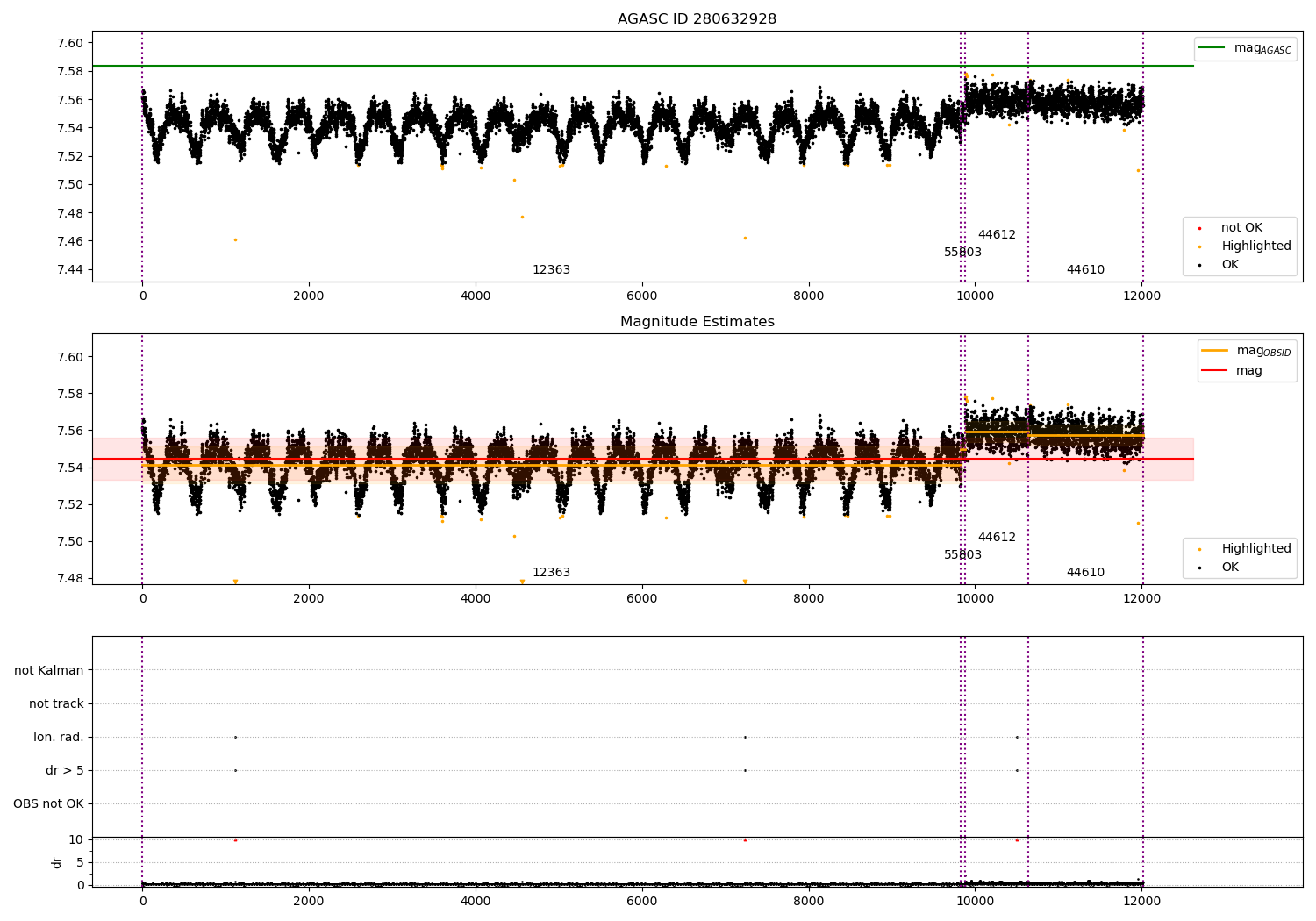Viewport: 1316px width, 921px height.
Task: Click obsid label 44610 in Magnitude Estimates plot
Action: (1085, 573)
